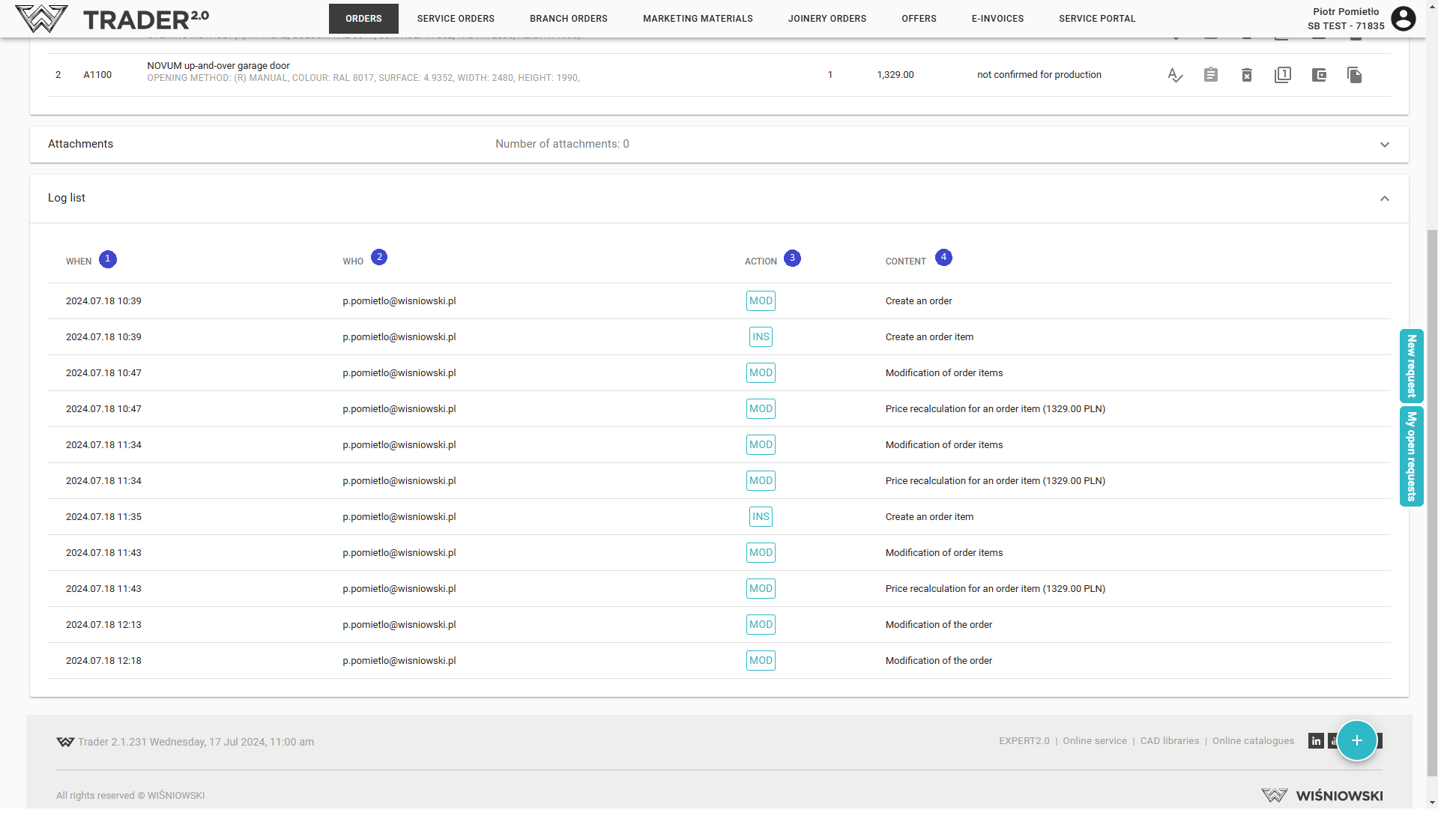
Task: Click the numbered copies icon for item A1100
Action: [1282, 75]
